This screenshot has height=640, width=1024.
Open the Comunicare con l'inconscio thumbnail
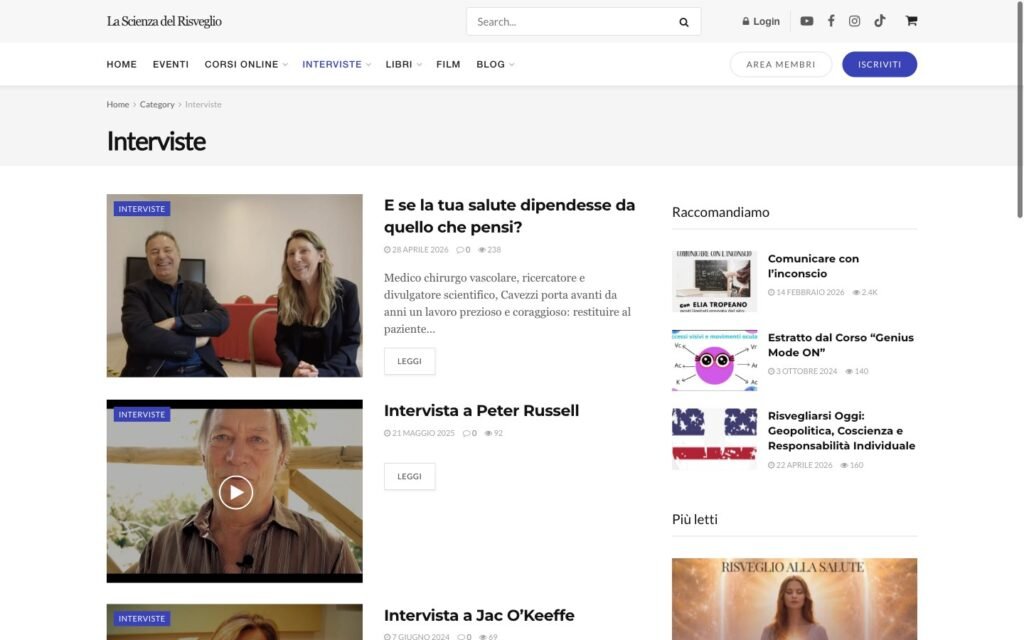coord(714,281)
